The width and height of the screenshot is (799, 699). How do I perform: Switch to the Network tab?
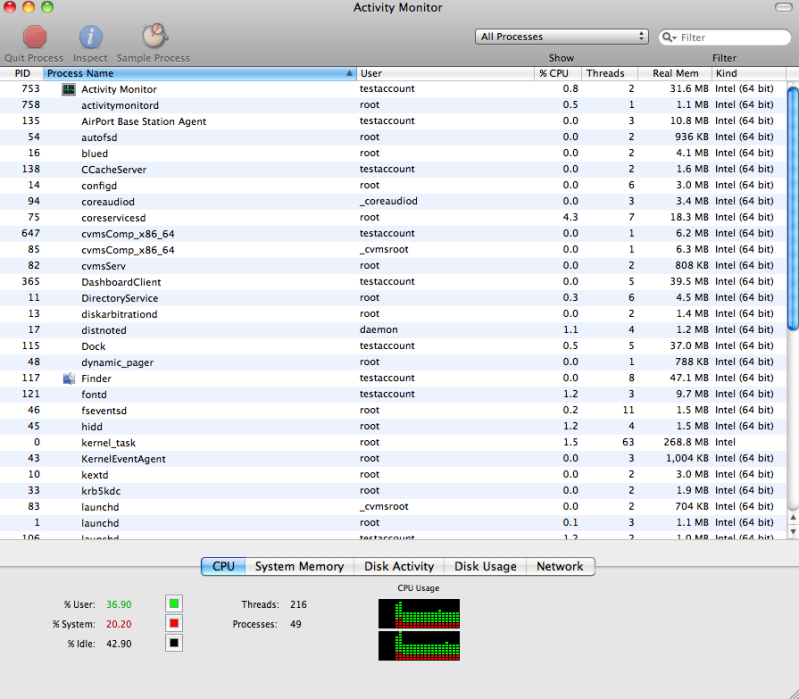[560, 567]
